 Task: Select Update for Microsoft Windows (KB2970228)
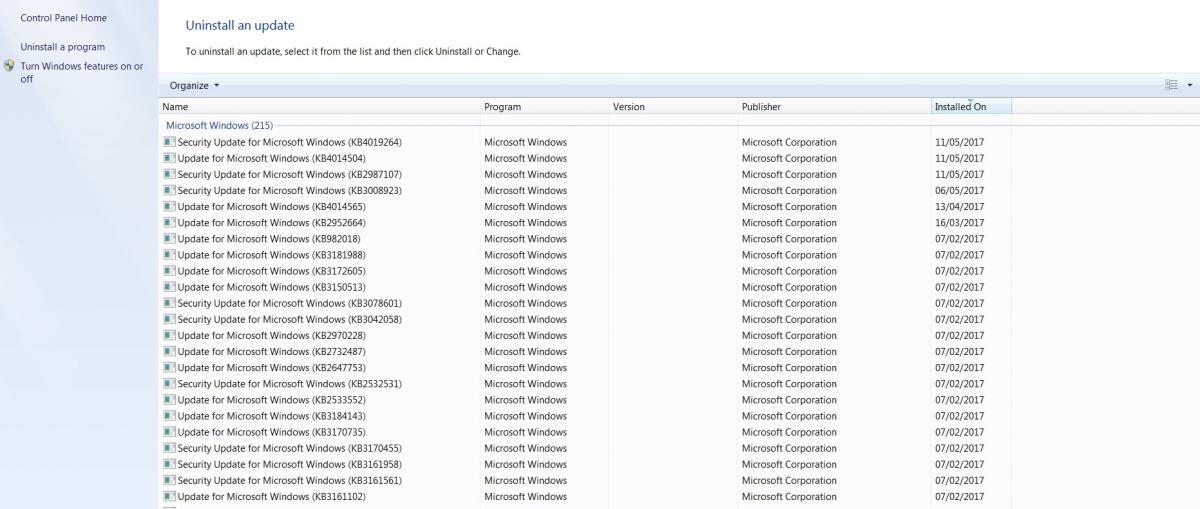(271, 335)
